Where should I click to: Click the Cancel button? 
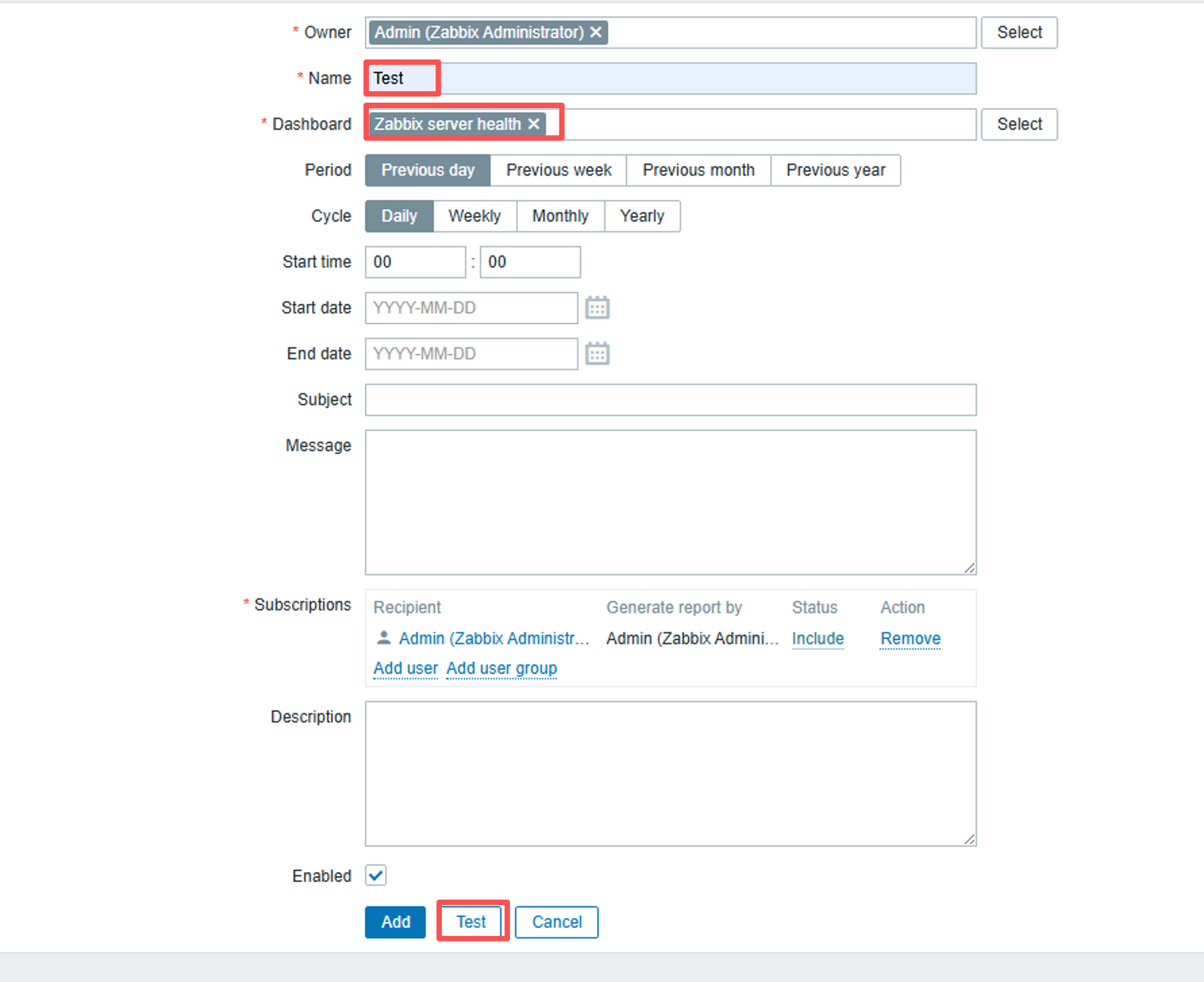(557, 922)
